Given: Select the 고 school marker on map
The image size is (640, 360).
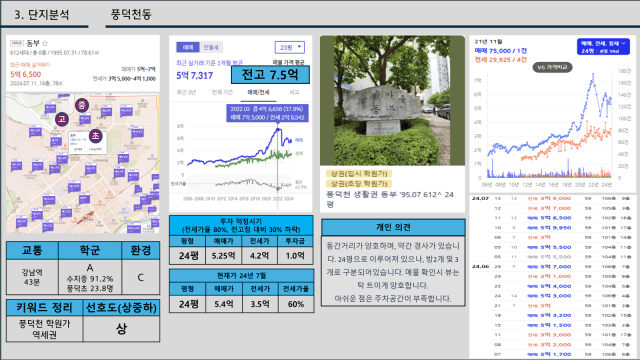Looking at the screenshot, I should tap(62, 119).
